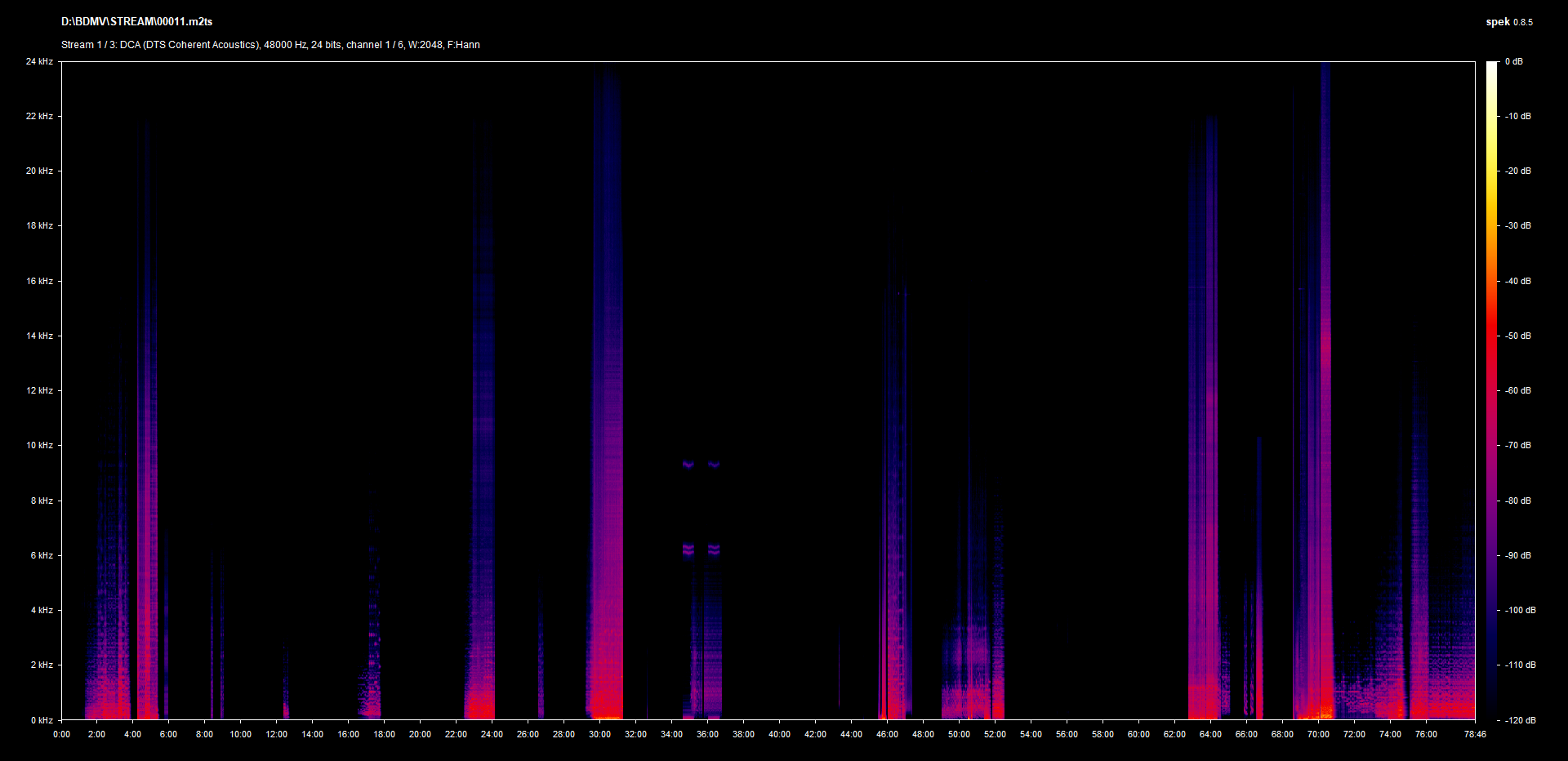This screenshot has height=761, width=1568.
Task: Select the 10 kHz frequency label
Action: (x=39, y=445)
